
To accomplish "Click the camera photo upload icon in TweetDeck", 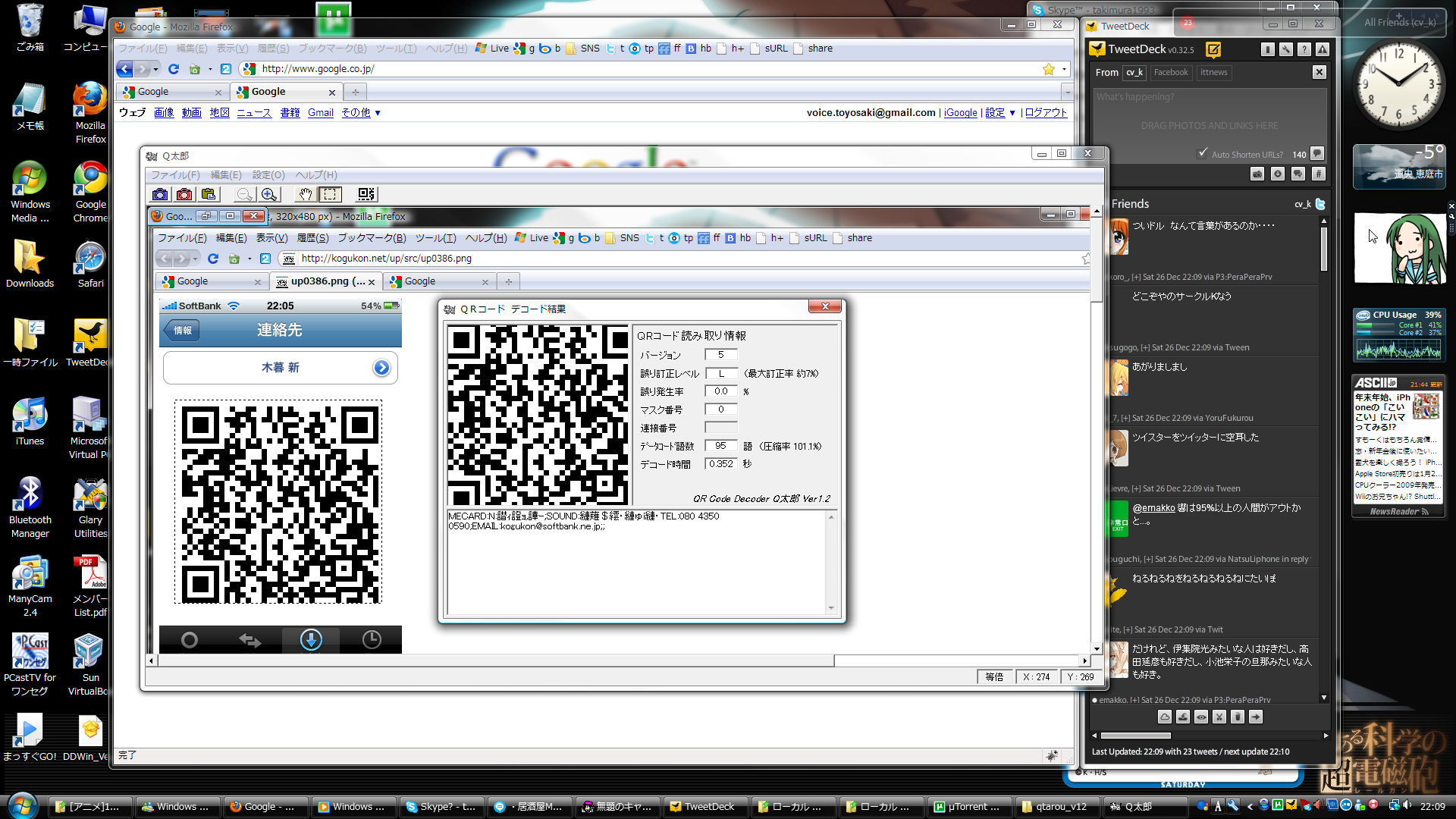I will pyautogui.click(x=1257, y=174).
